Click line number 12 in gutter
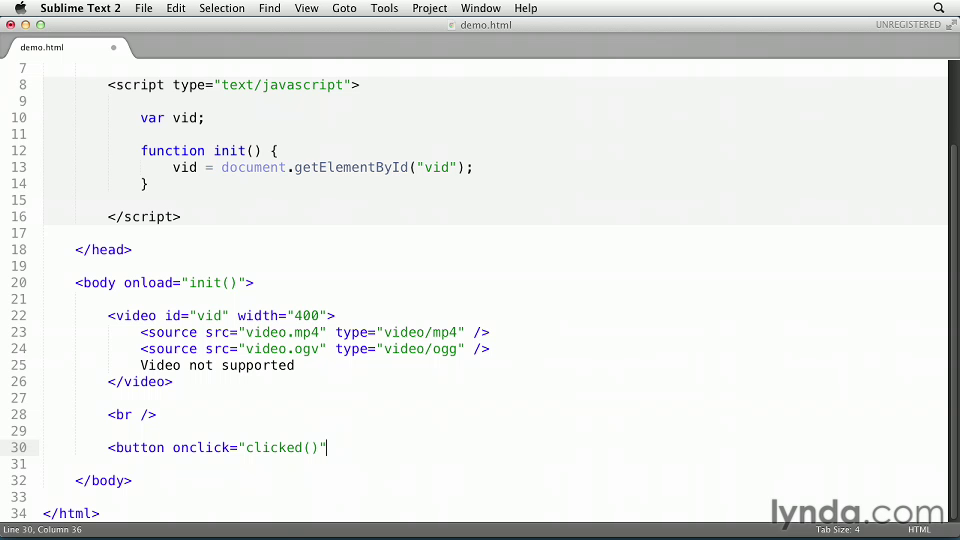Viewport: 960px width, 540px height. coord(19,151)
